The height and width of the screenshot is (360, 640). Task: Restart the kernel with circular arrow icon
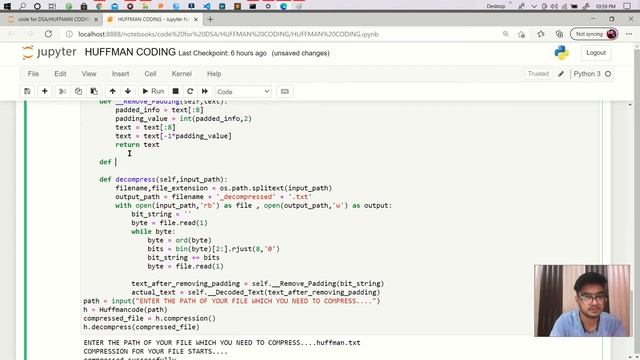click(190, 91)
